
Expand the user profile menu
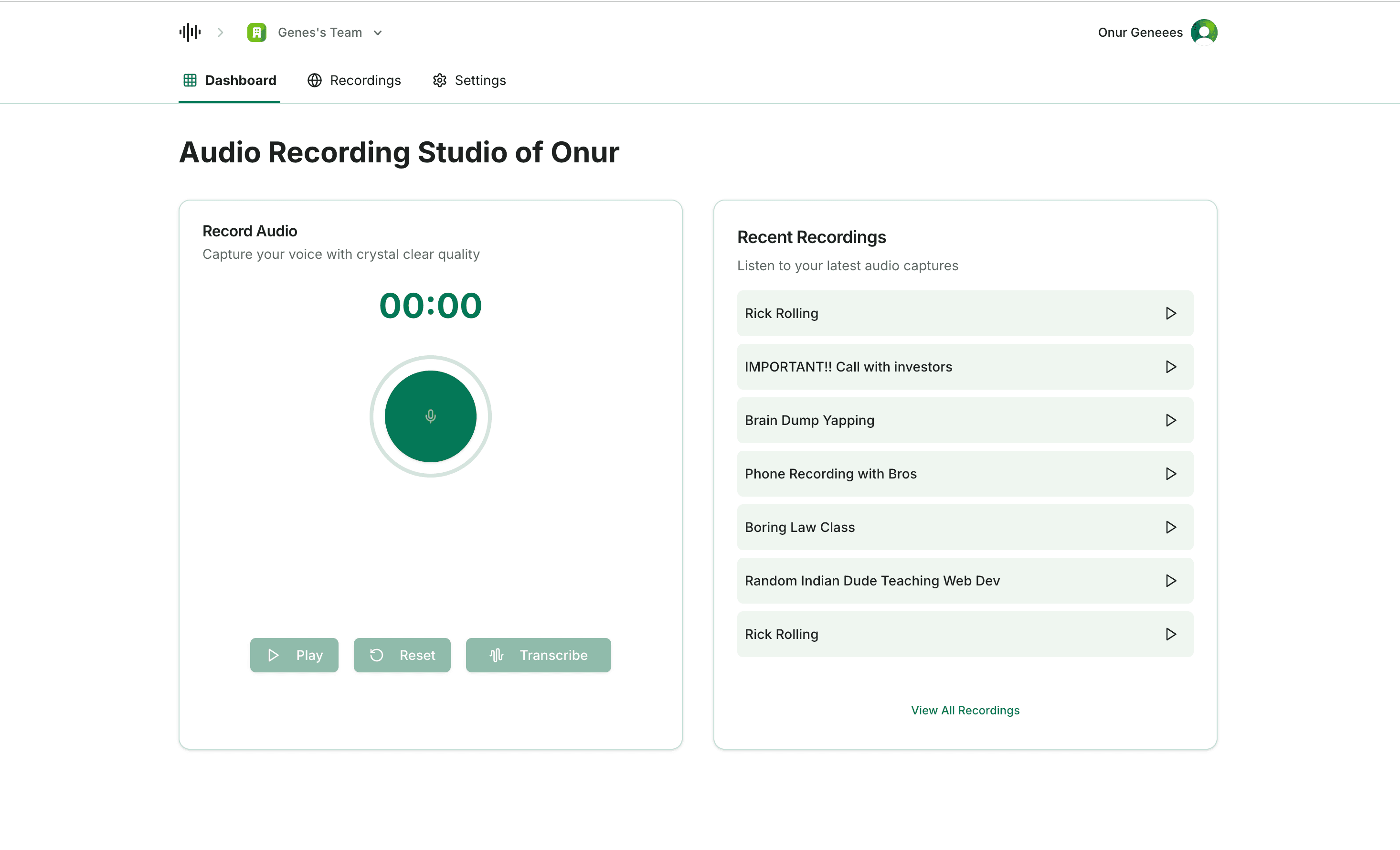pos(1205,32)
